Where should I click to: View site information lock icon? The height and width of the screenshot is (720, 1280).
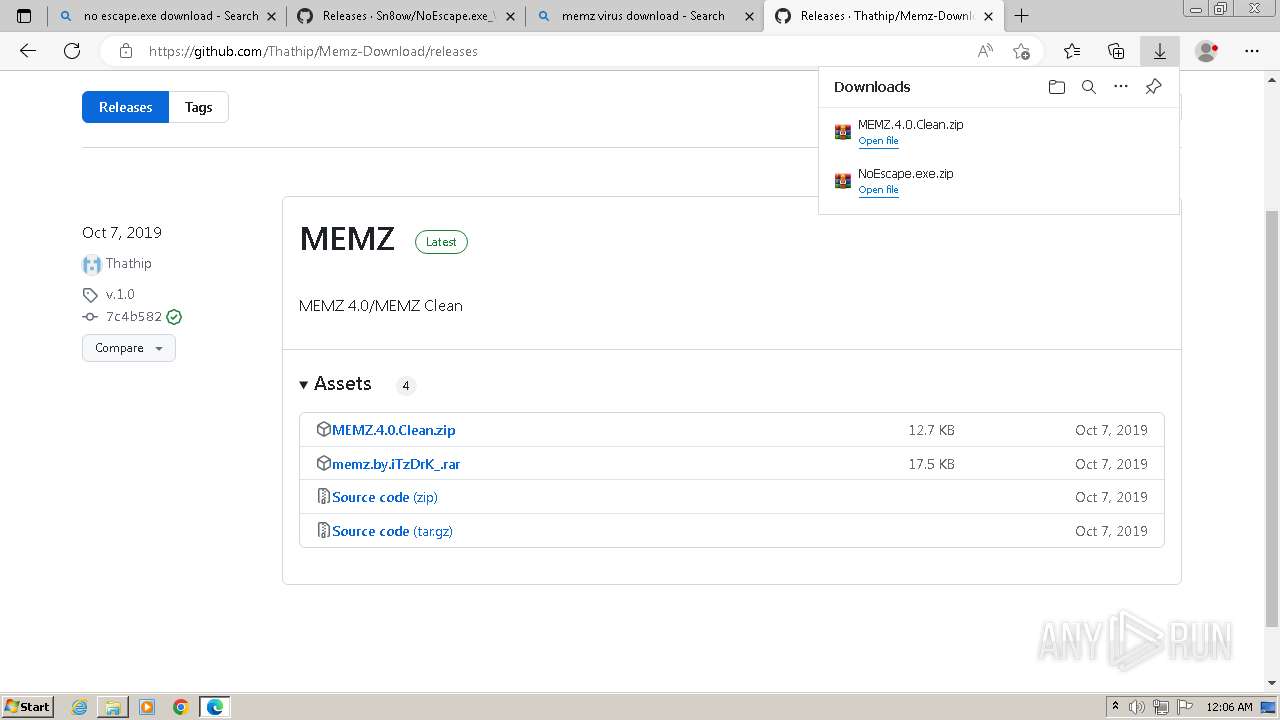point(125,51)
